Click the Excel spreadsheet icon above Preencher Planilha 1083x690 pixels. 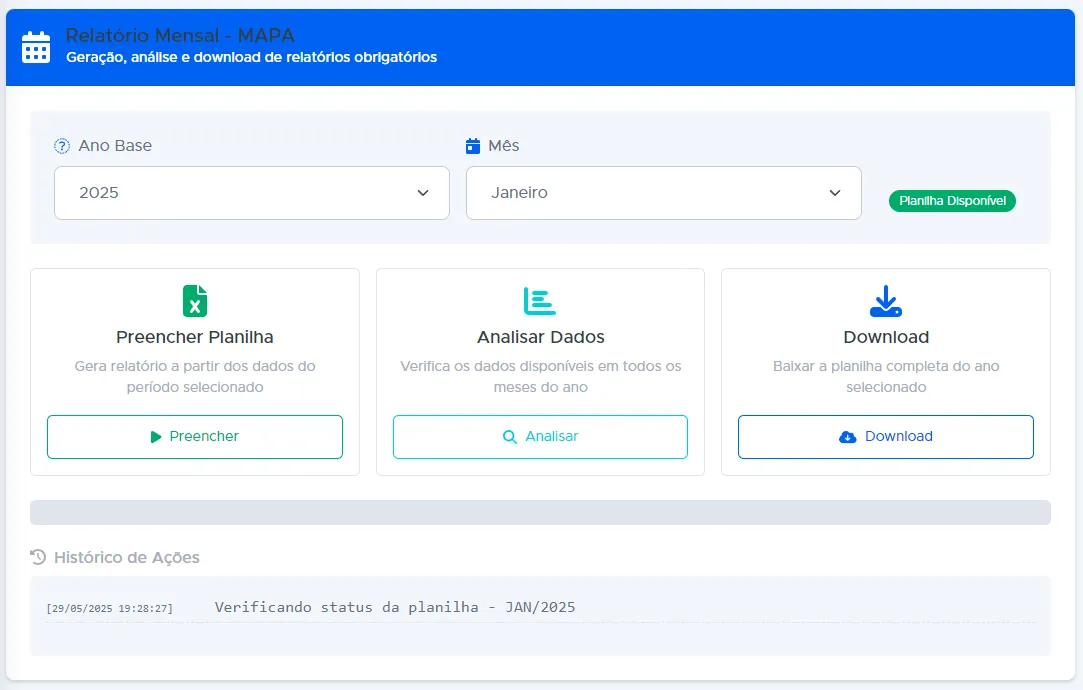[195, 301]
